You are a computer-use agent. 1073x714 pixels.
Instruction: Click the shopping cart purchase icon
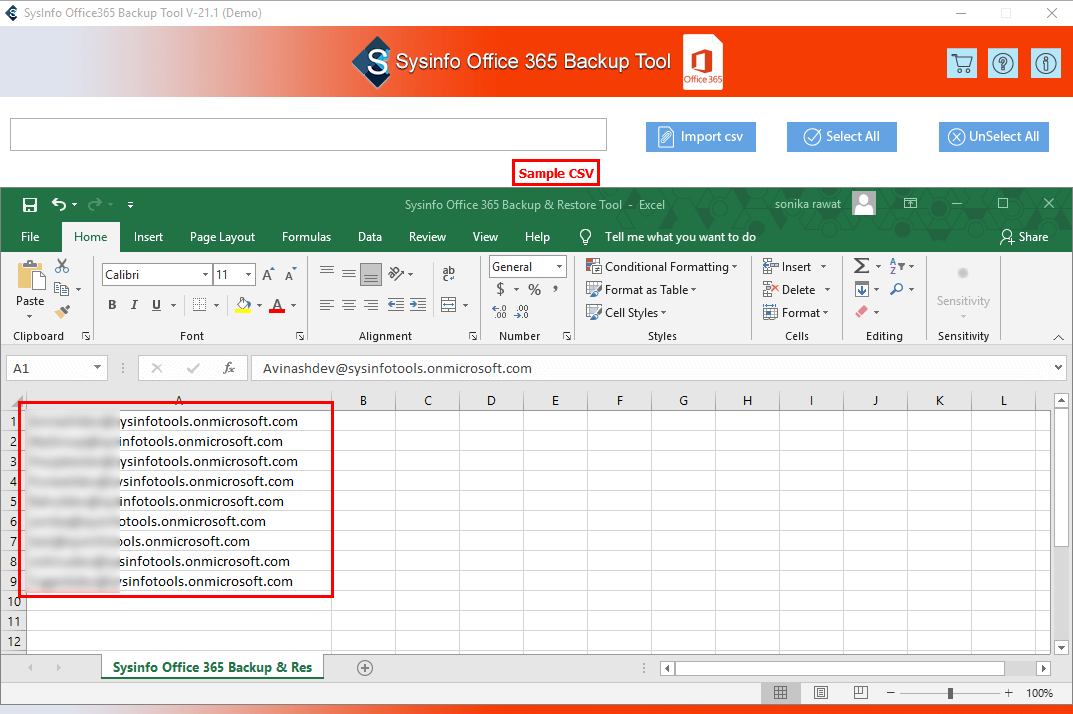(x=961, y=63)
